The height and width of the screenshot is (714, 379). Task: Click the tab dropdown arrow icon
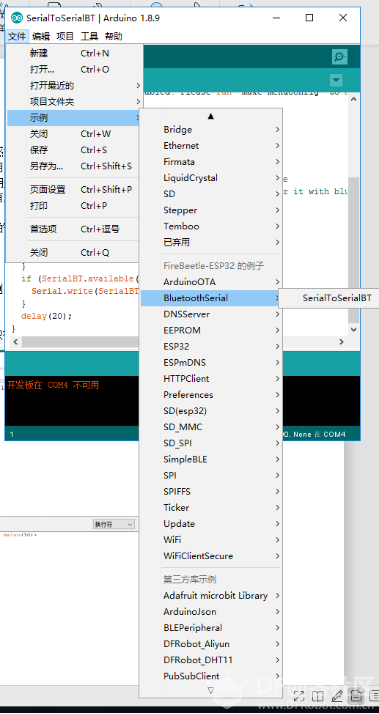[x=336, y=80]
